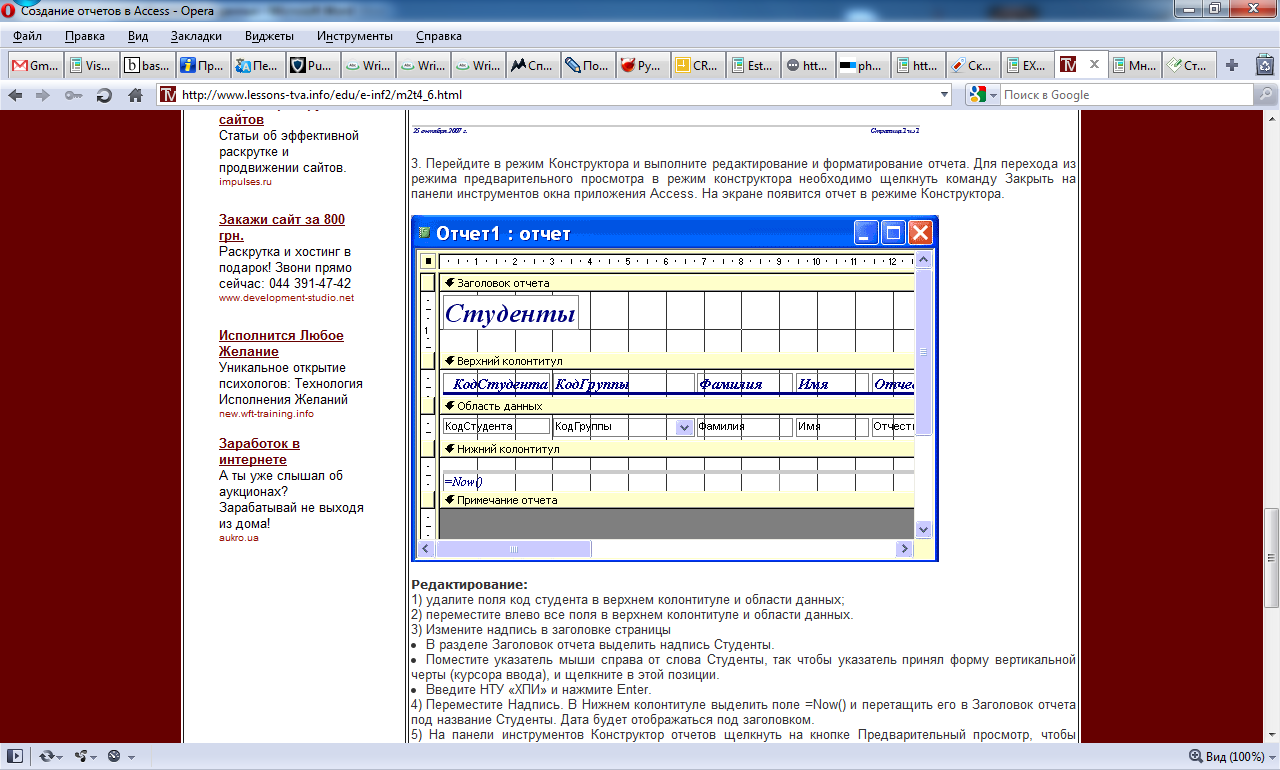Open the closed tabs trash icon
The height and width of the screenshot is (770, 1280).
coord(1265,65)
